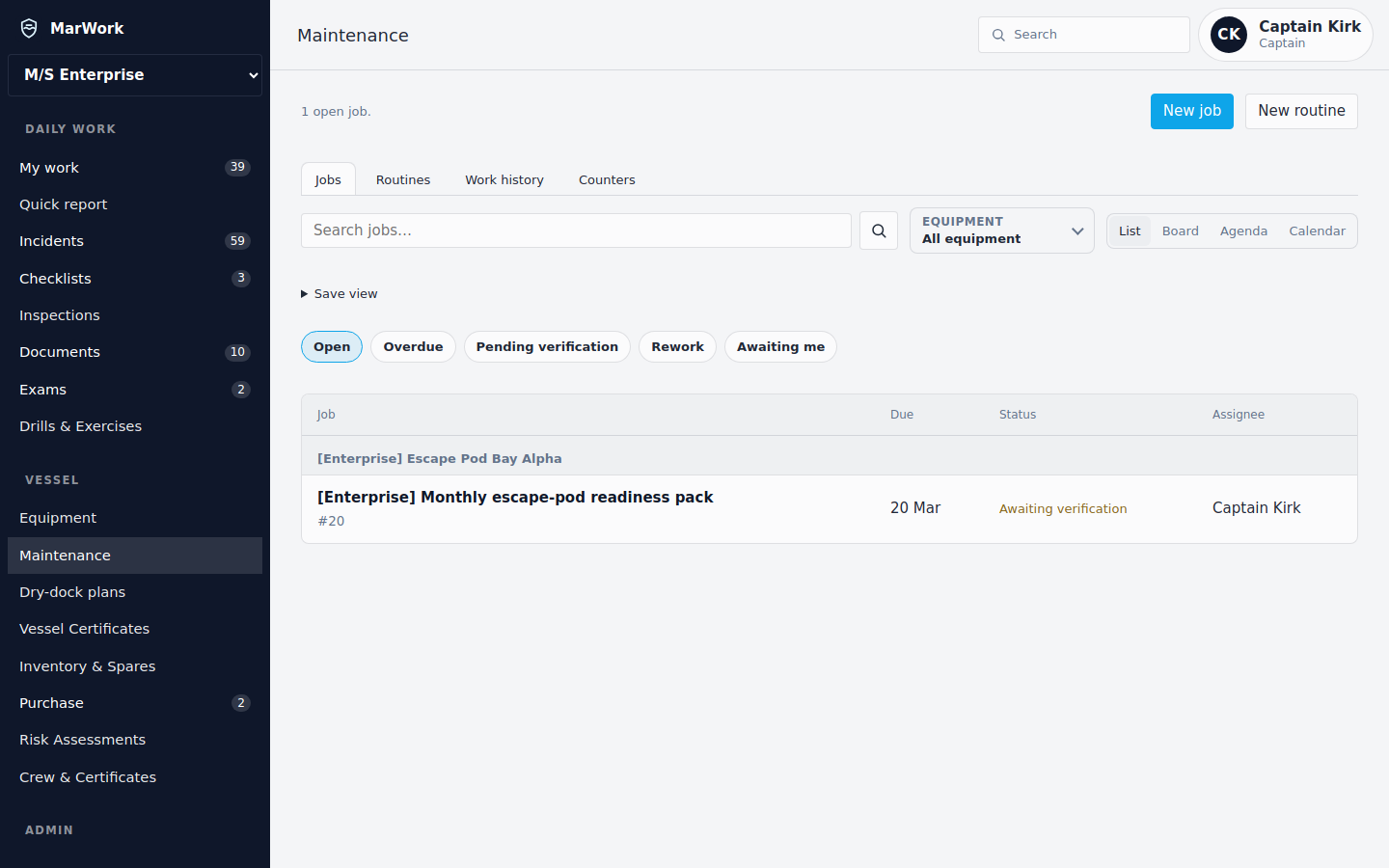Click the Search jobs input field

[x=576, y=231]
